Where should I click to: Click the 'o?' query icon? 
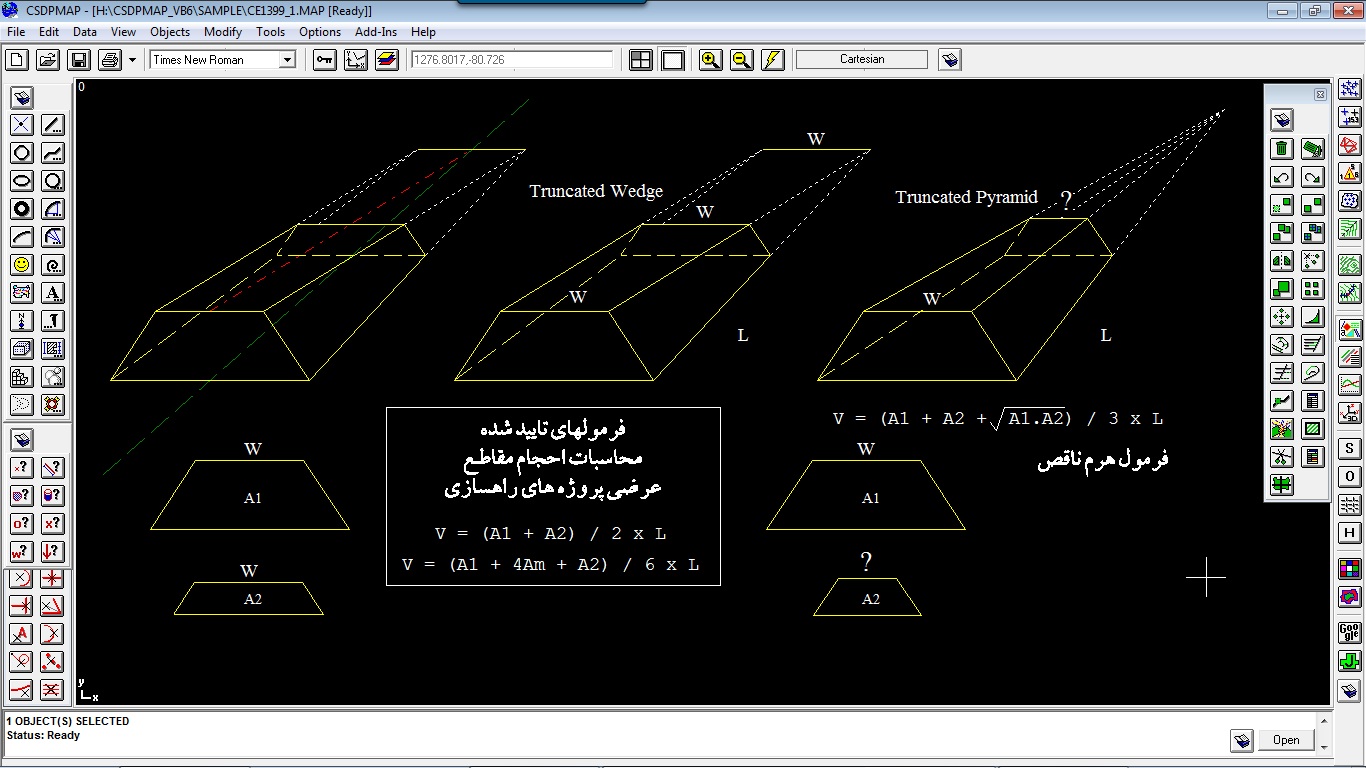click(x=22, y=524)
